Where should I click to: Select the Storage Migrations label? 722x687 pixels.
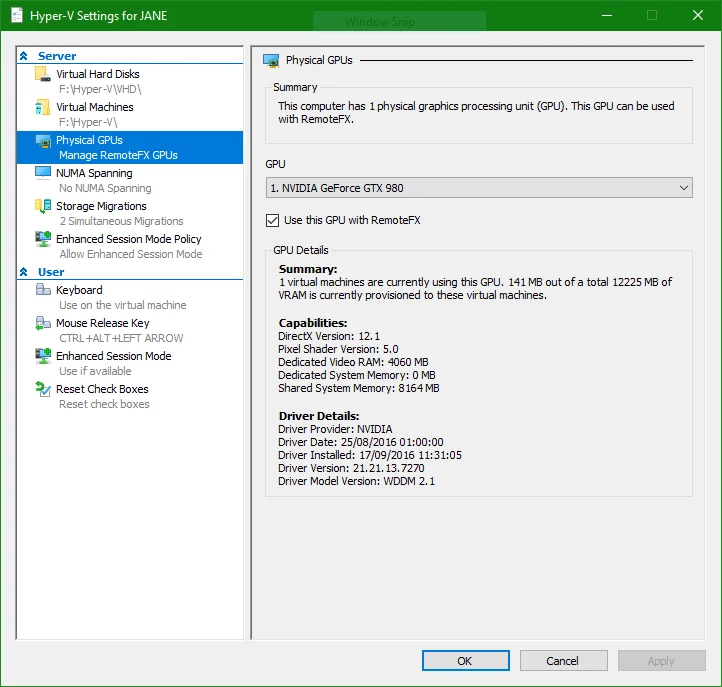[x=101, y=206]
